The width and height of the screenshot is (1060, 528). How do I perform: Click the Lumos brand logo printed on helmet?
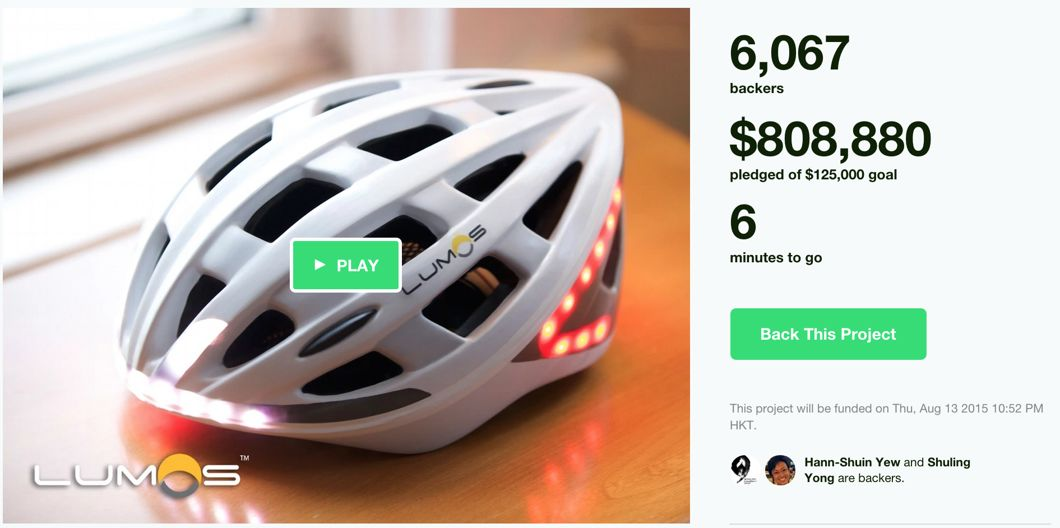(445, 260)
